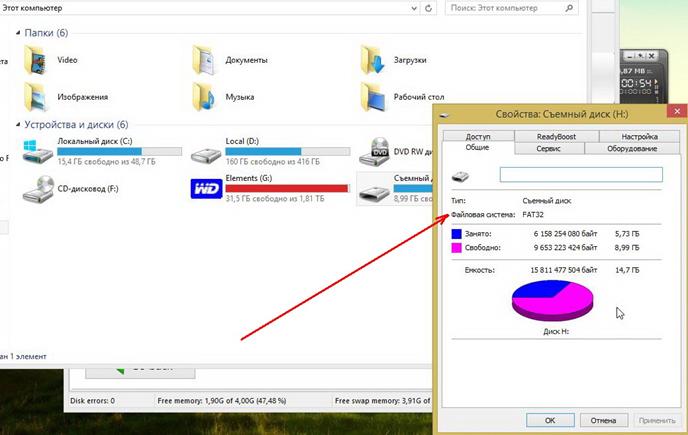Expand the address bar history dropdown
The width and height of the screenshot is (688, 435).
[x=412, y=7]
